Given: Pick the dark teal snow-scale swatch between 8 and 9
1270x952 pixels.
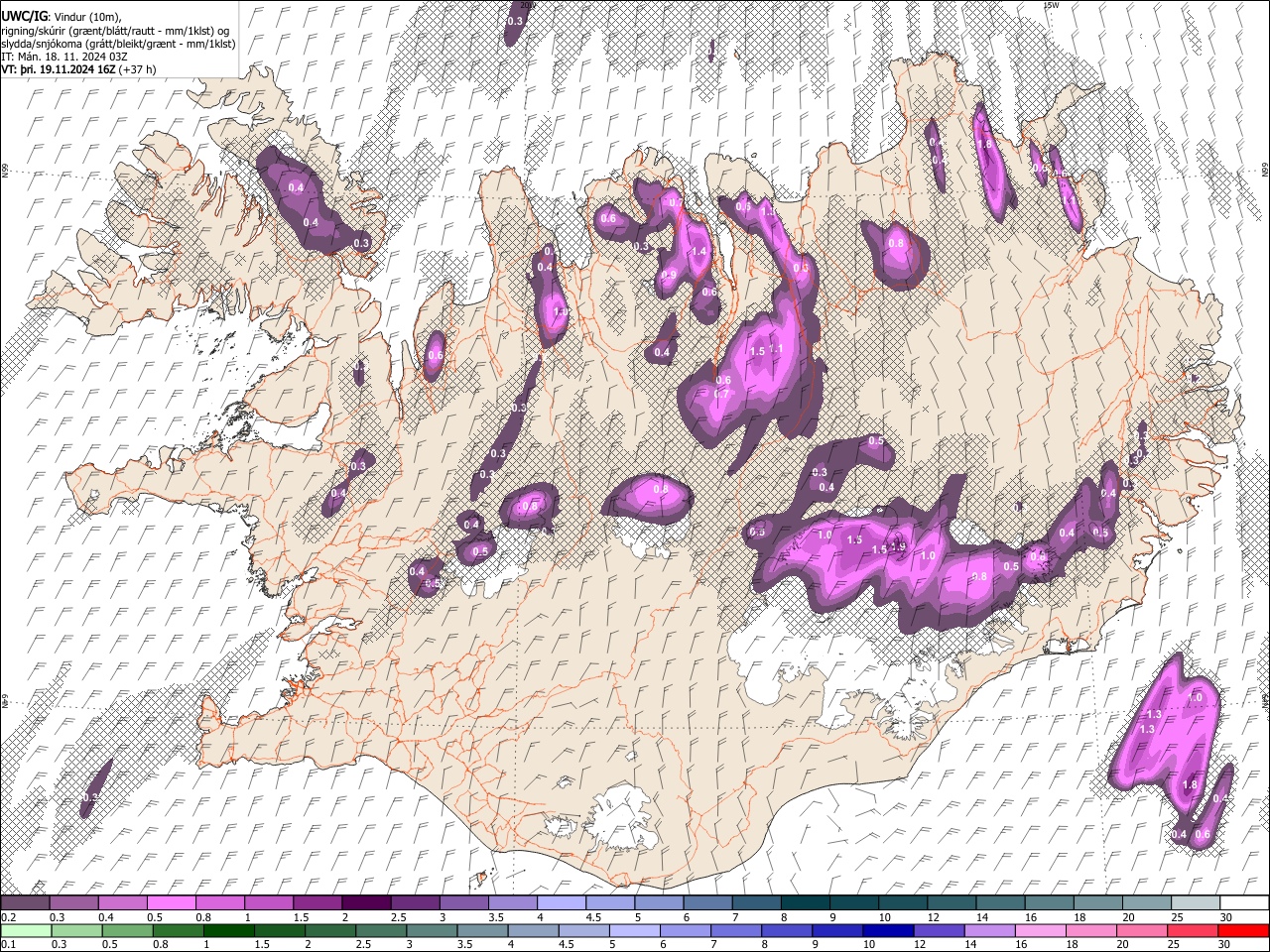Looking at the screenshot, I should pos(805,902).
